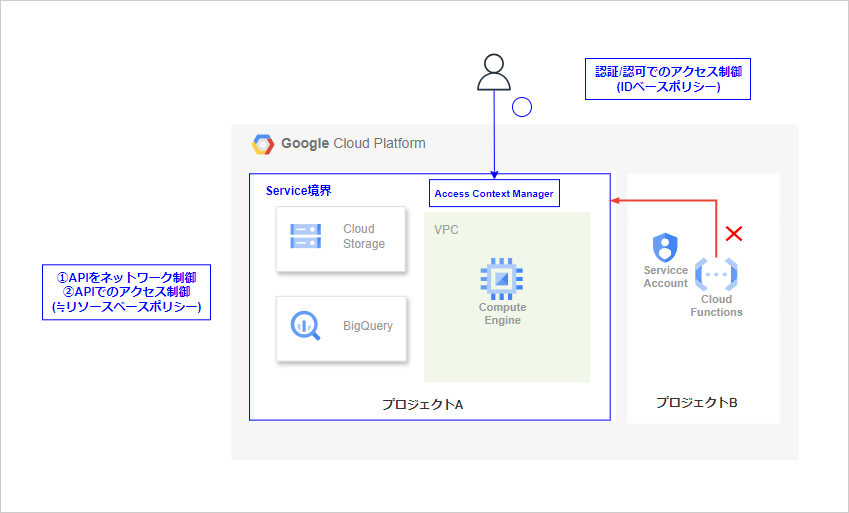Click the Service Account shield icon
The image size is (849, 513).
point(665,248)
